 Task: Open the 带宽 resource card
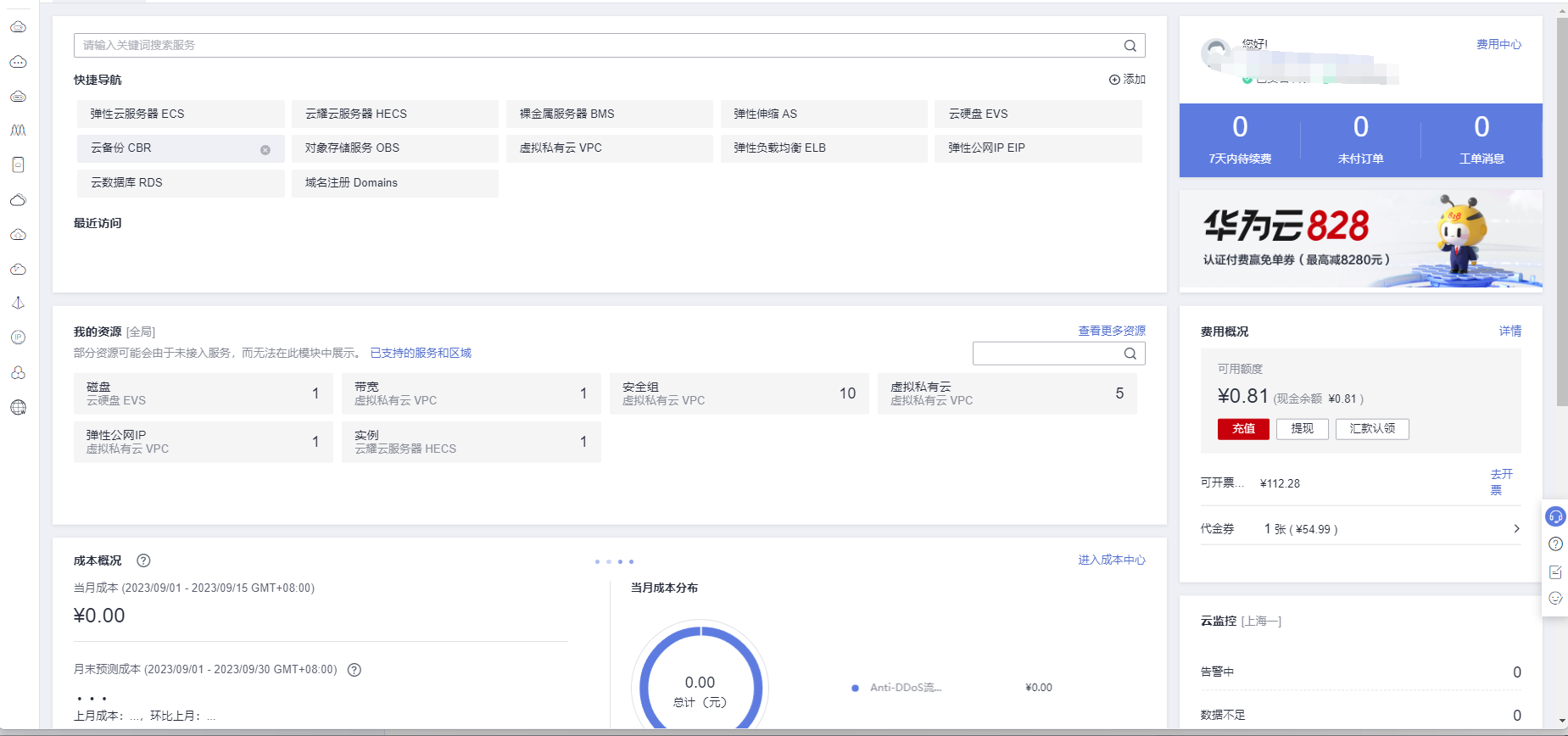coord(472,393)
